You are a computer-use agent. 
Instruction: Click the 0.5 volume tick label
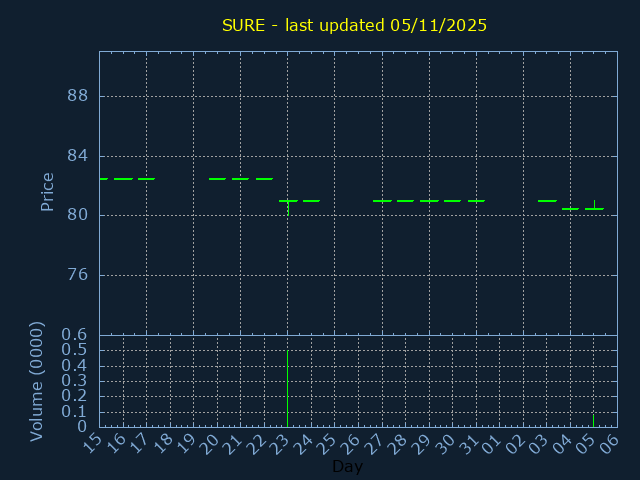tap(76, 350)
